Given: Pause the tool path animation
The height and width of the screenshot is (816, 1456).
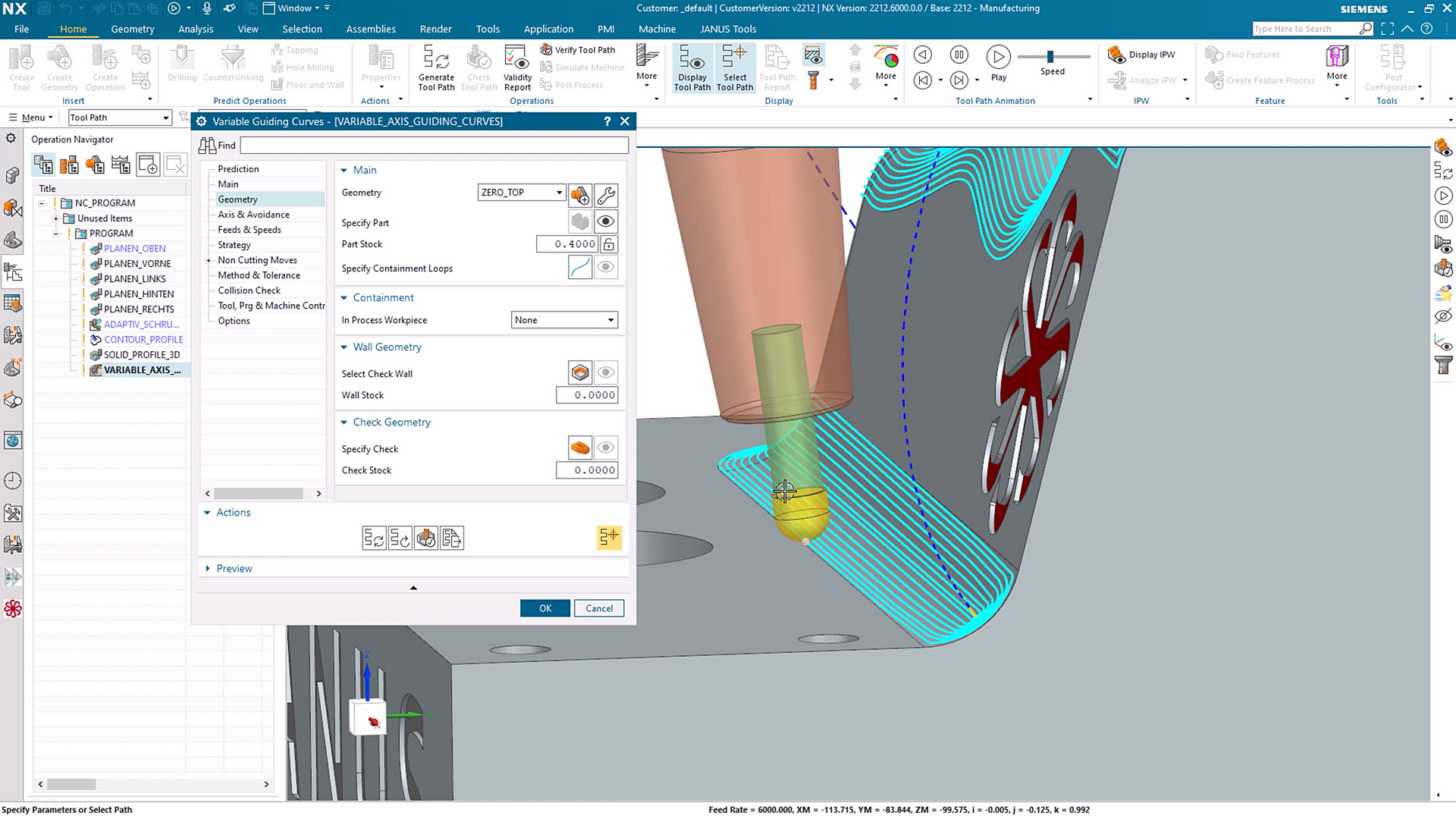Looking at the screenshot, I should click(x=959, y=55).
